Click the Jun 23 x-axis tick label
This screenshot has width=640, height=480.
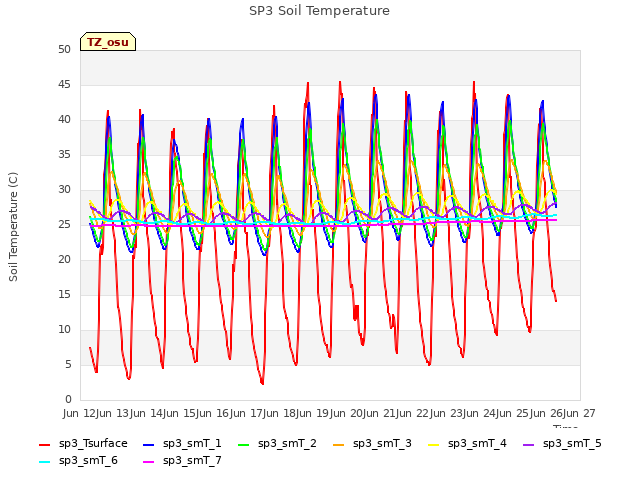445,413
